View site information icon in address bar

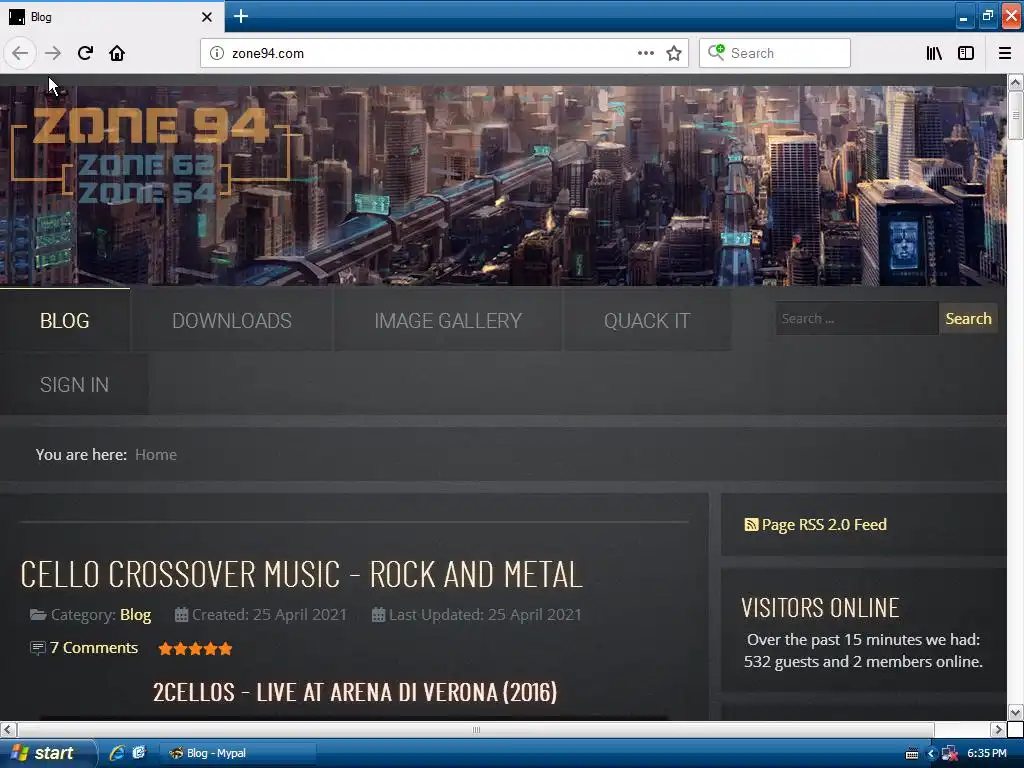(217, 53)
